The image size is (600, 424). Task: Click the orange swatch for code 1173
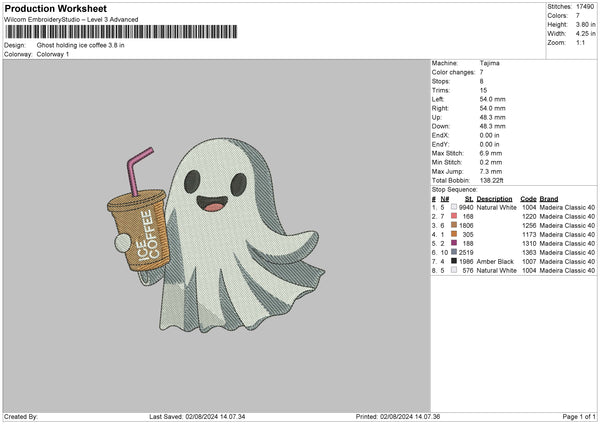pyautogui.click(x=454, y=234)
